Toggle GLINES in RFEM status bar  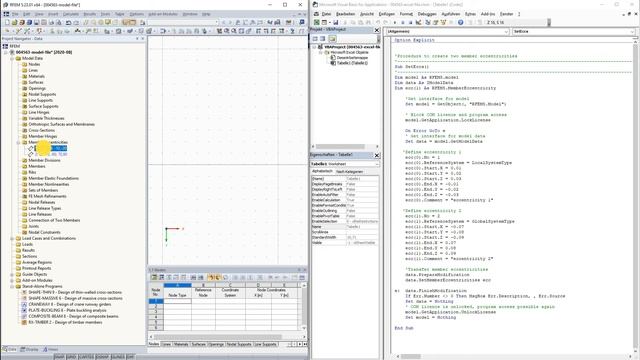coord(118,357)
